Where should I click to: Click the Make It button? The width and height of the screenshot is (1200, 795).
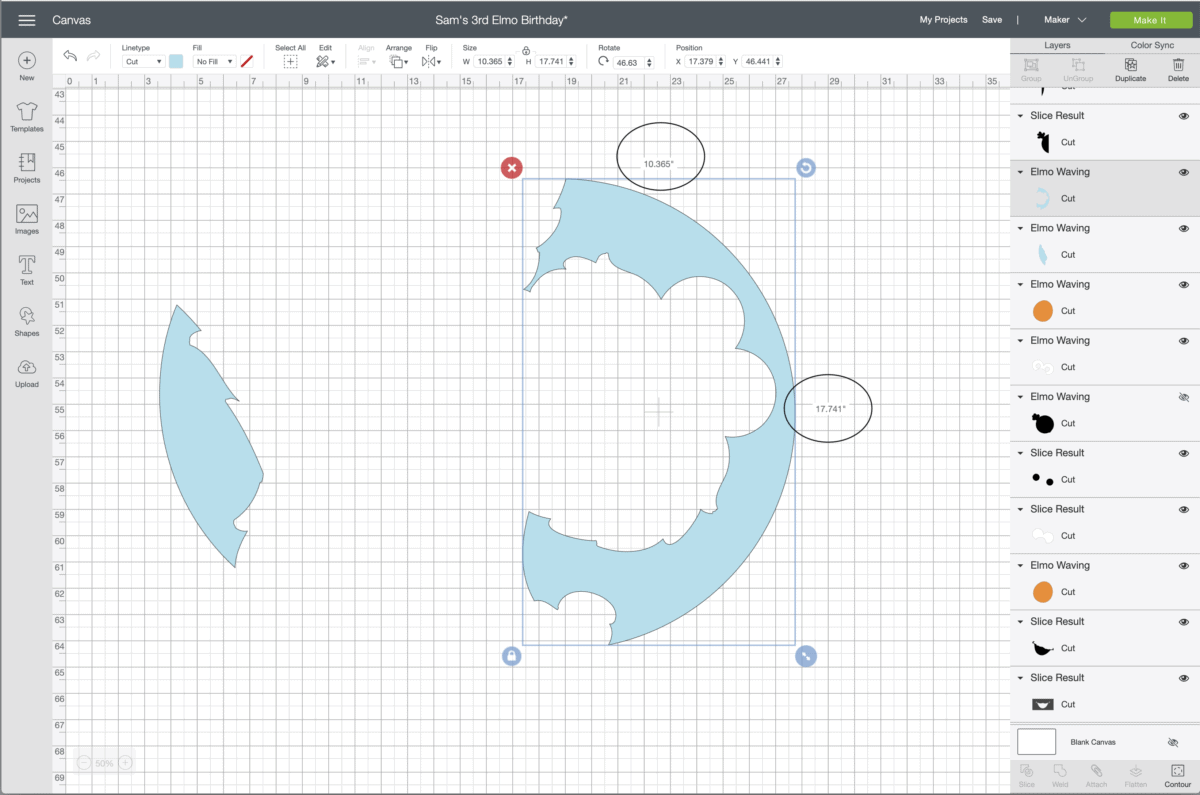[1151, 19]
